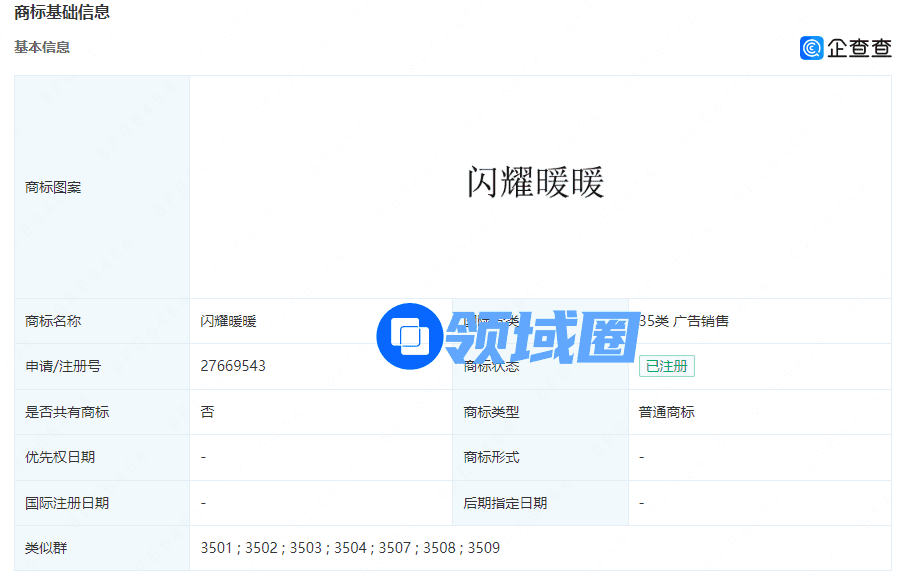Select the 商标基础信息 heading

tap(62, 13)
